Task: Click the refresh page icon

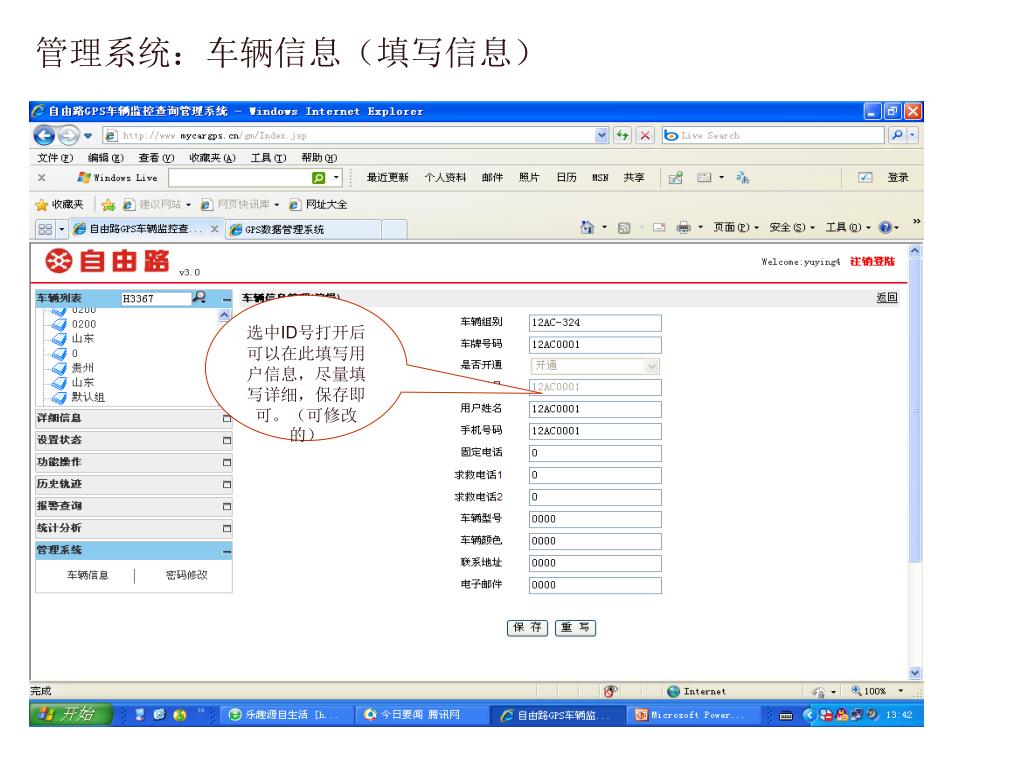Action: point(622,135)
